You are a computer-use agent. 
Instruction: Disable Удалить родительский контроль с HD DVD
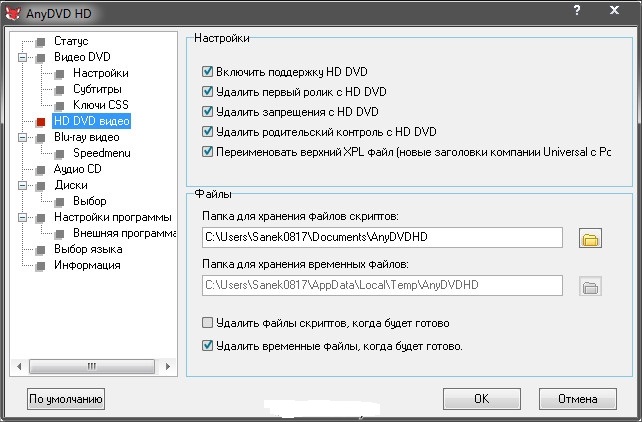tap(208, 131)
